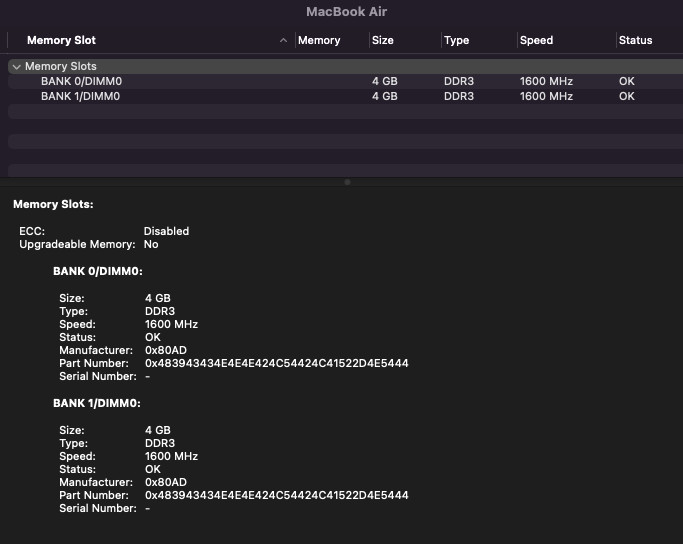This screenshot has height=544, width=683.
Task: Click BANK 1 details Speed 1600 MHz
Action: (x=172, y=456)
